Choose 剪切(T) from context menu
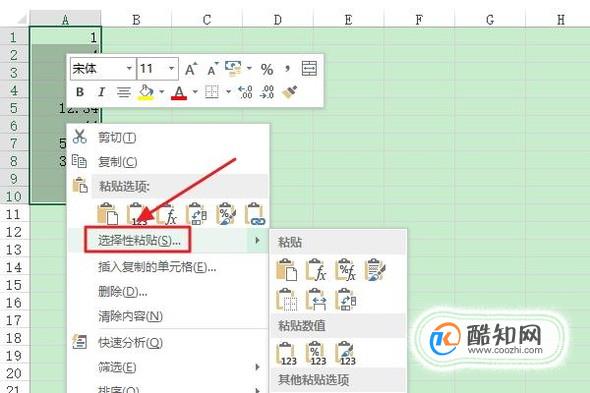Viewport: 590px width, 393px height. coord(117,137)
